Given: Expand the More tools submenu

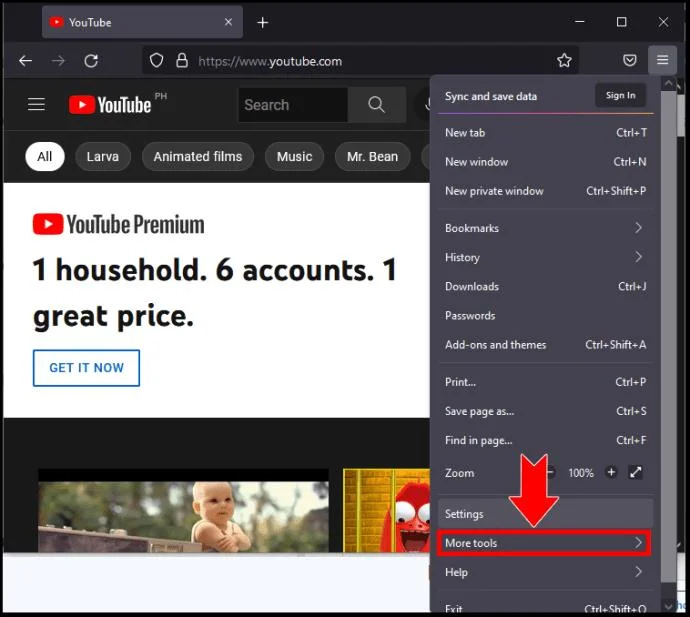Looking at the screenshot, I should click(544, 543).
